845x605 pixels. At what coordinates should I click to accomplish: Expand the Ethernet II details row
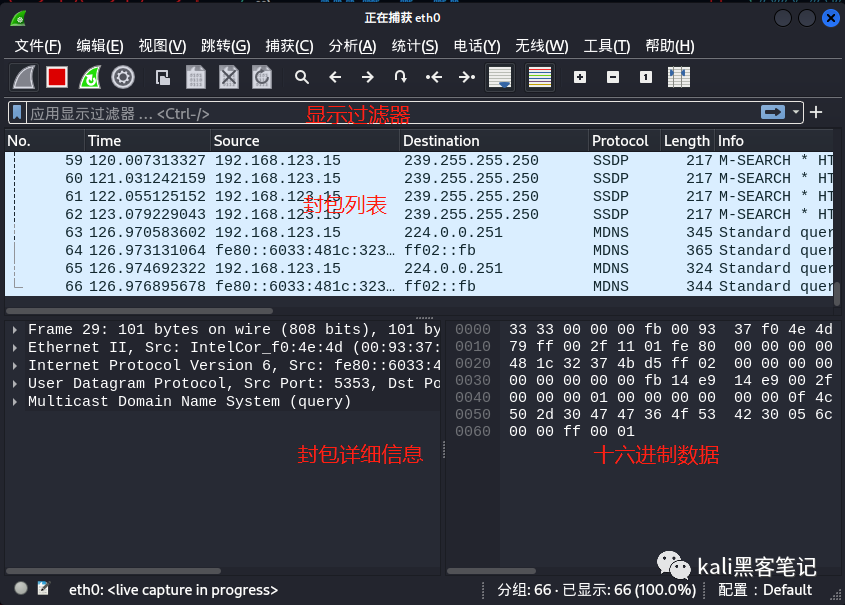(15, 347)
